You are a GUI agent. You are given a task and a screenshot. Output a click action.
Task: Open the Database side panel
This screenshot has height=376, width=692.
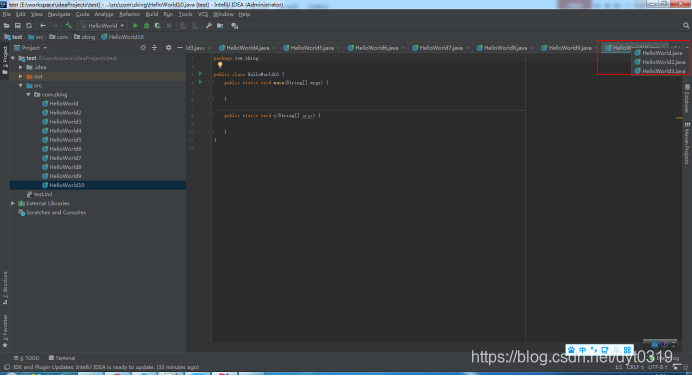click(x=687, y=99)
